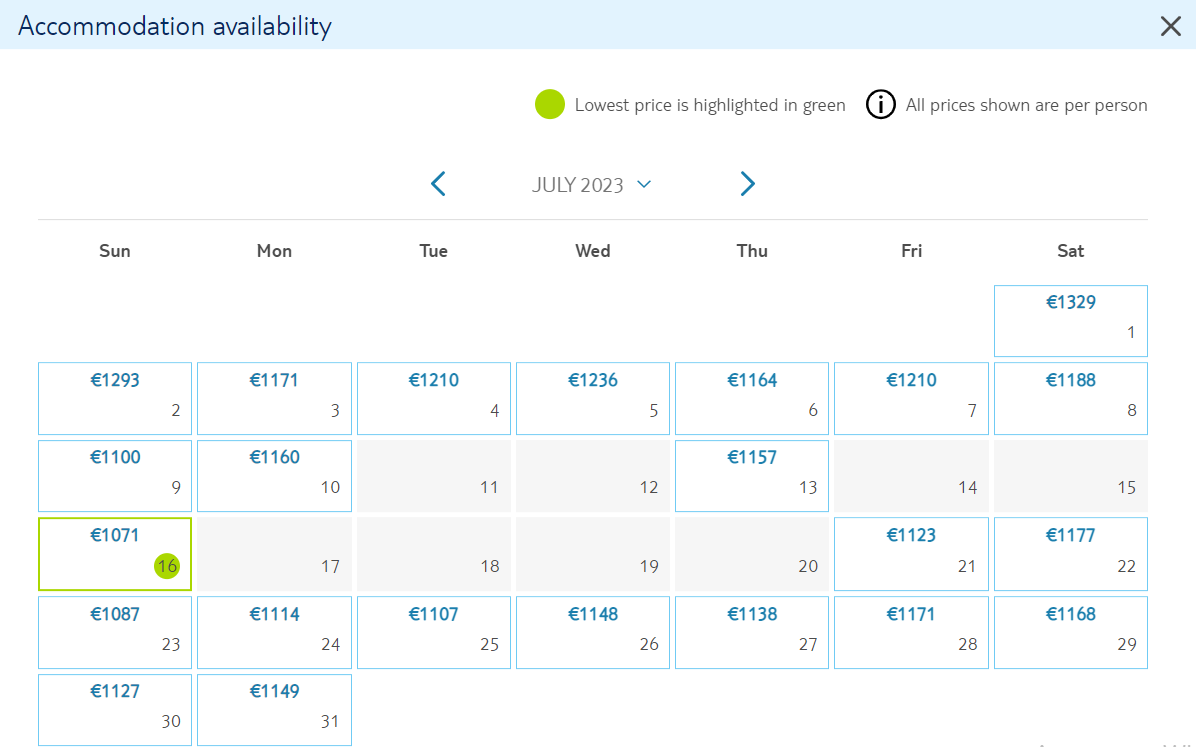Viewport: 1196px width, 747px height.
Task: Click unavailable date July 18
Action: 433,554
